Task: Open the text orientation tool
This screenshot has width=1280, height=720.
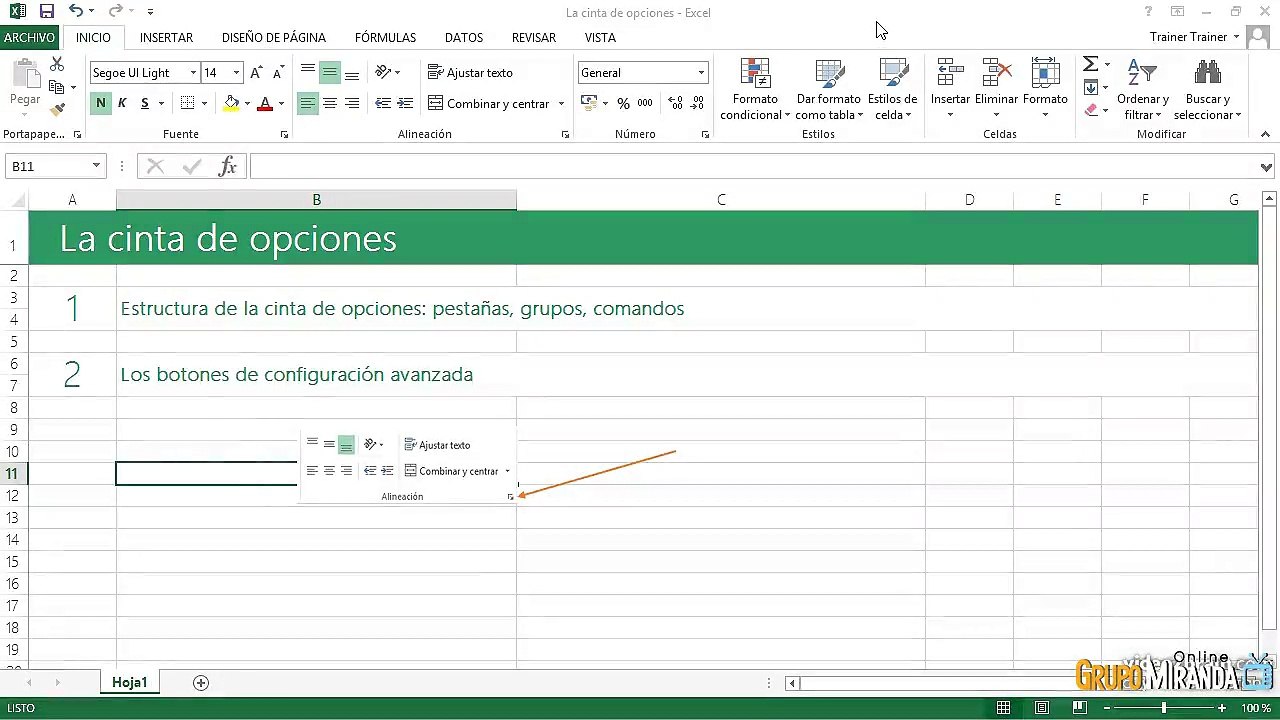Action: [x=383, y=73]
